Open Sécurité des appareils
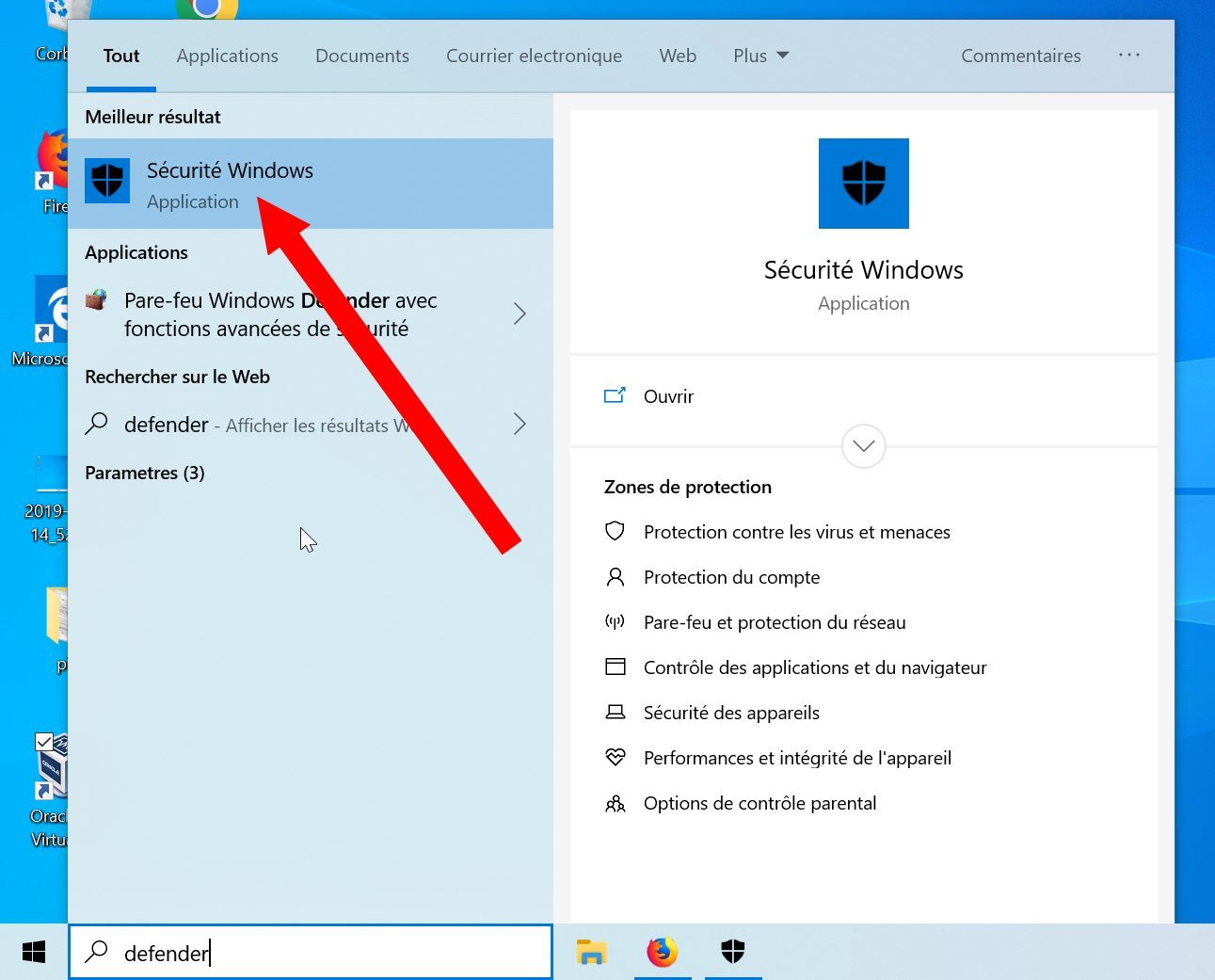The width and height of the screenshot is (1215, 980). (731, 713)
